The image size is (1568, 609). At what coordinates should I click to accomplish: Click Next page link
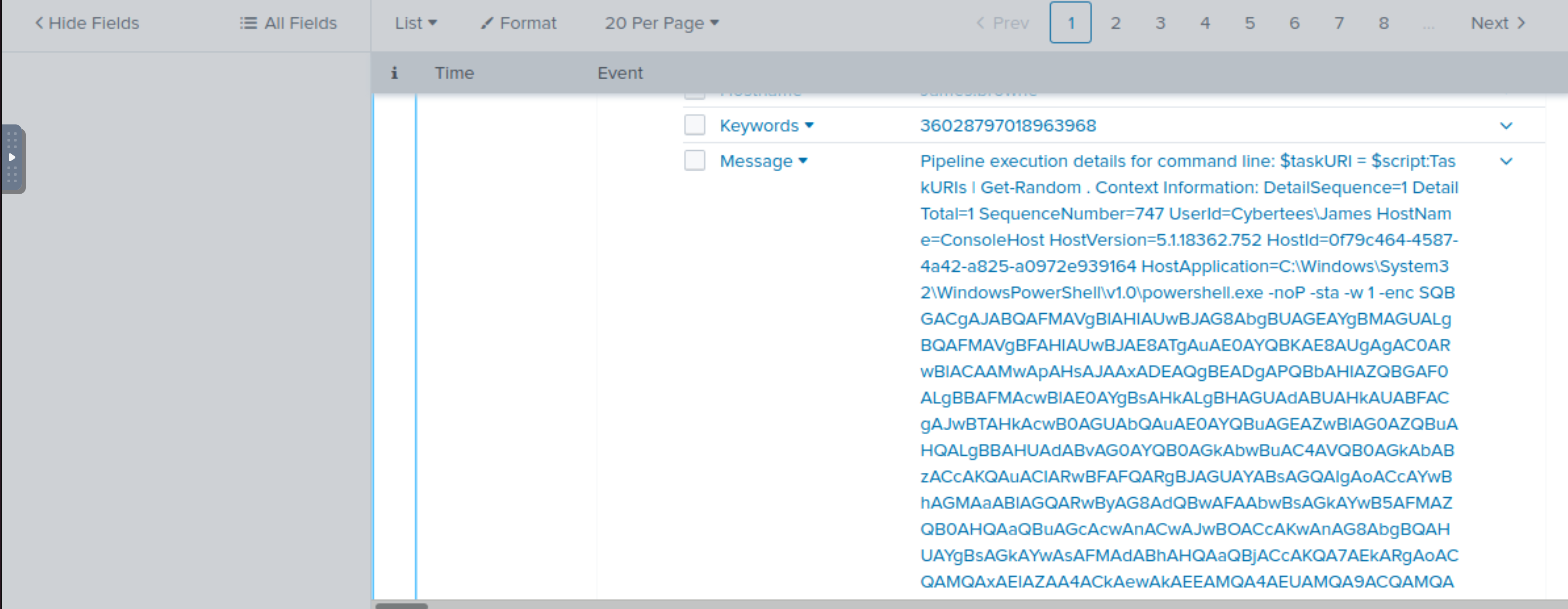point(1498,23)
